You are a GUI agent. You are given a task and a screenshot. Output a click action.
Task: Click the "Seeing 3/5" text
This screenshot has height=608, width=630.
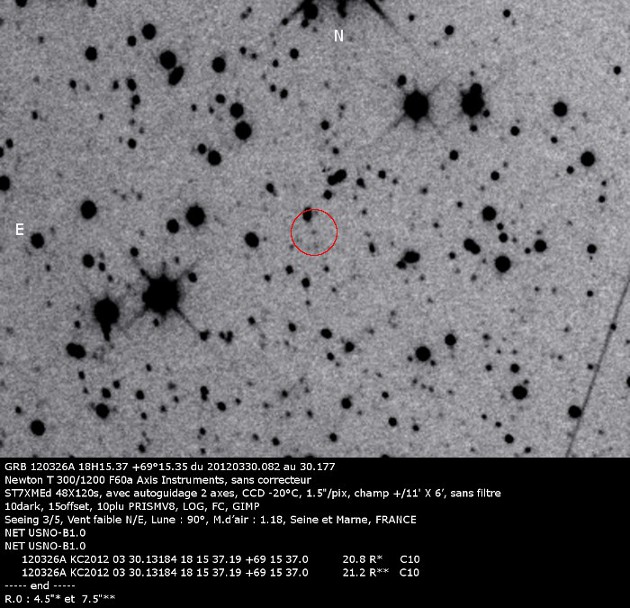(33, 520)
